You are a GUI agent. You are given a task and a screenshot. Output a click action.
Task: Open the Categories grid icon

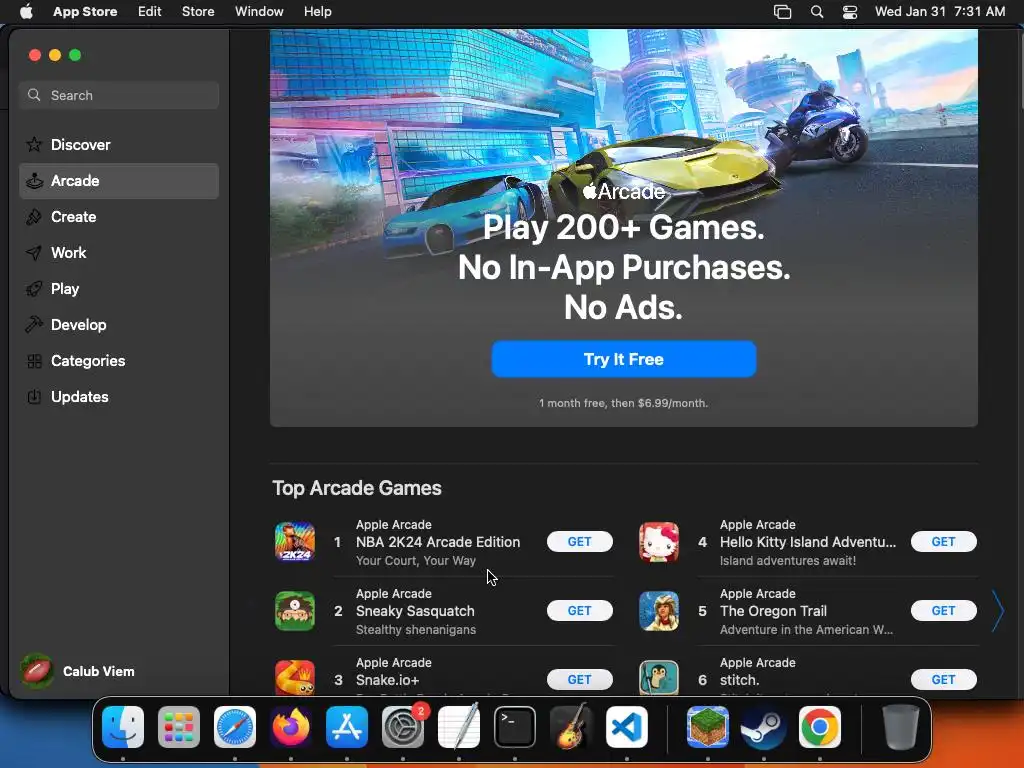click(x=34, y=360)
